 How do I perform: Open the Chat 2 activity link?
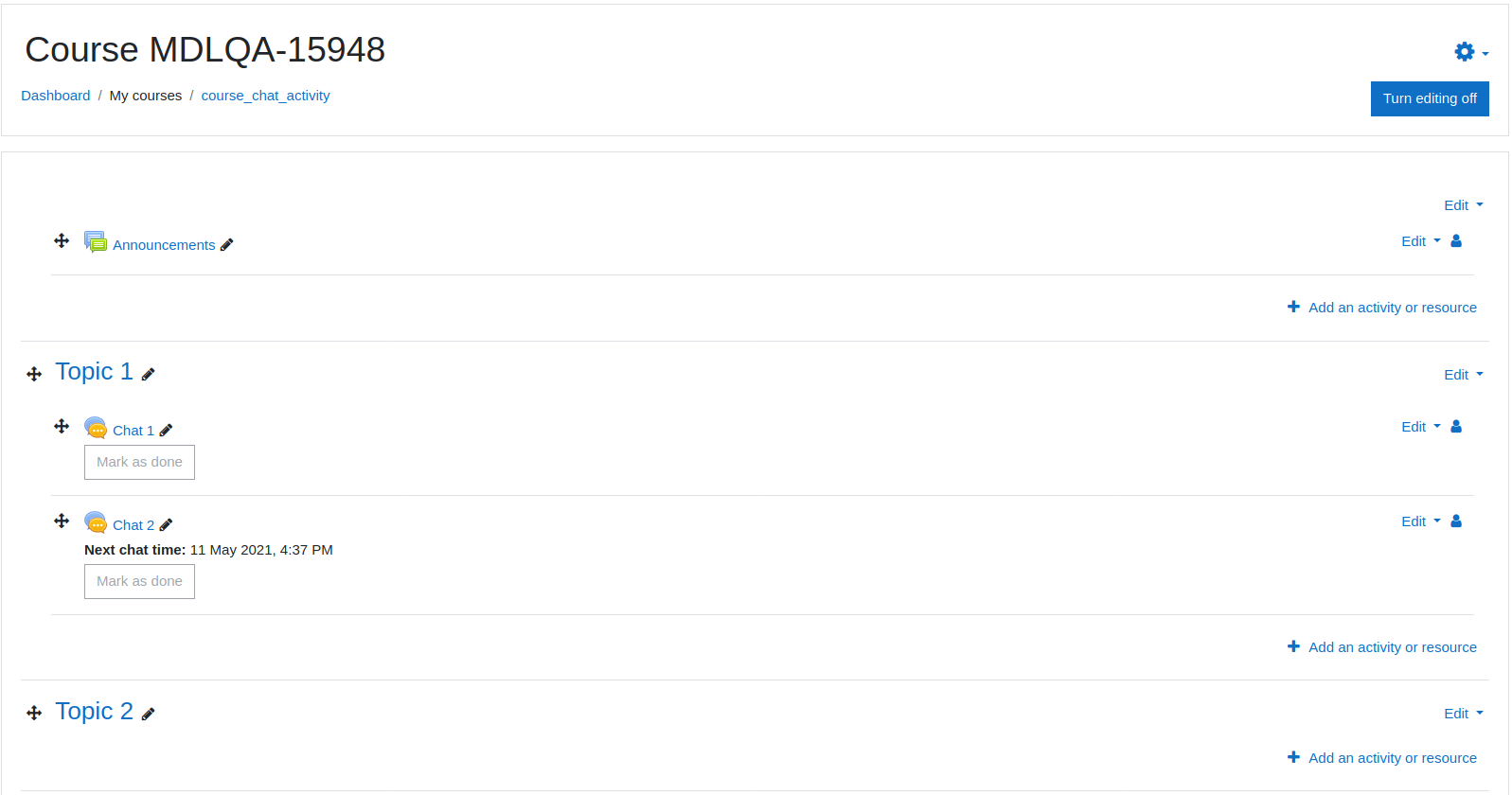coord(133,525)
